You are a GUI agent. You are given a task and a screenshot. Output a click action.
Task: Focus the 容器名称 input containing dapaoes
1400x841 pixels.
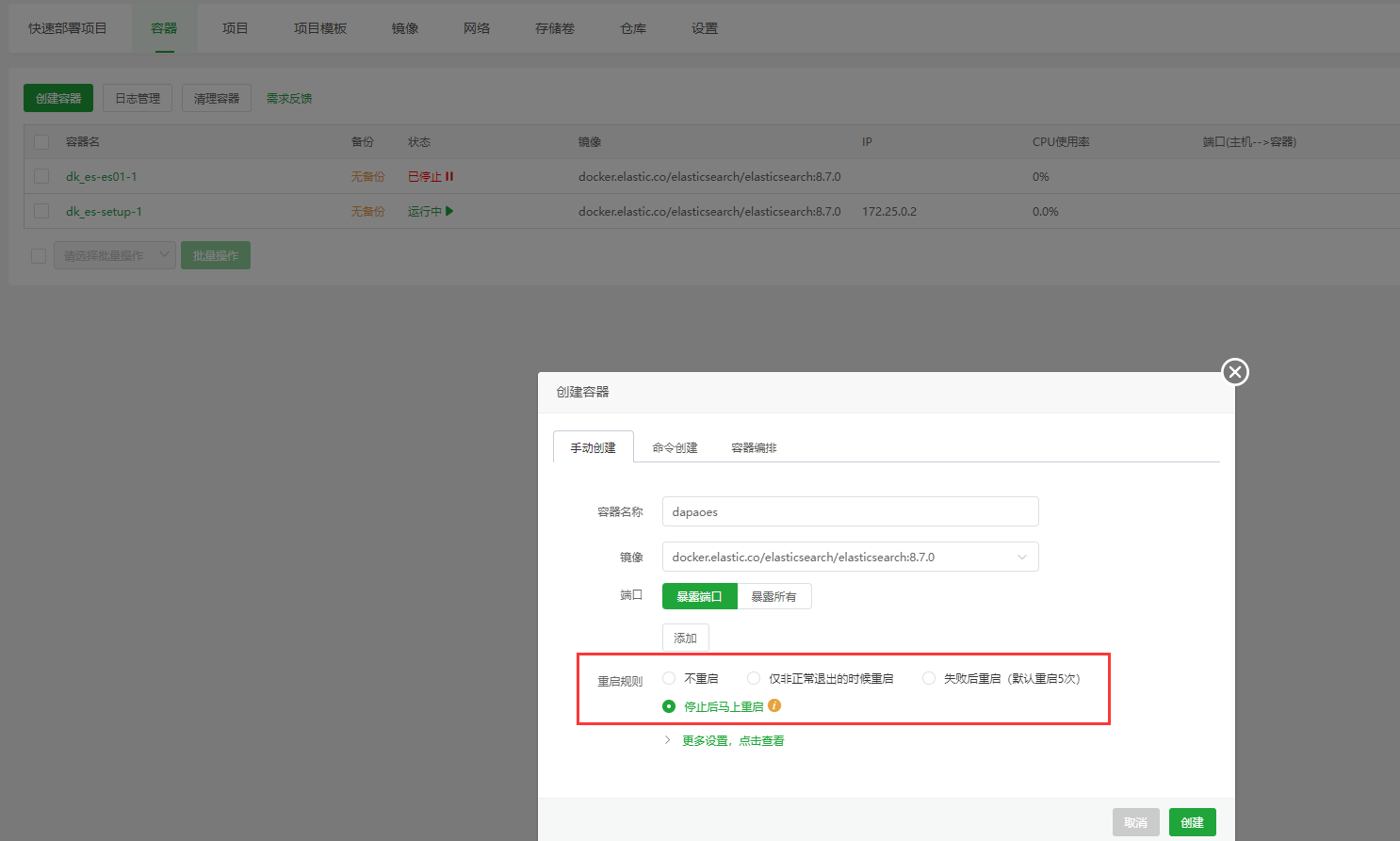(x=850, y=511)
